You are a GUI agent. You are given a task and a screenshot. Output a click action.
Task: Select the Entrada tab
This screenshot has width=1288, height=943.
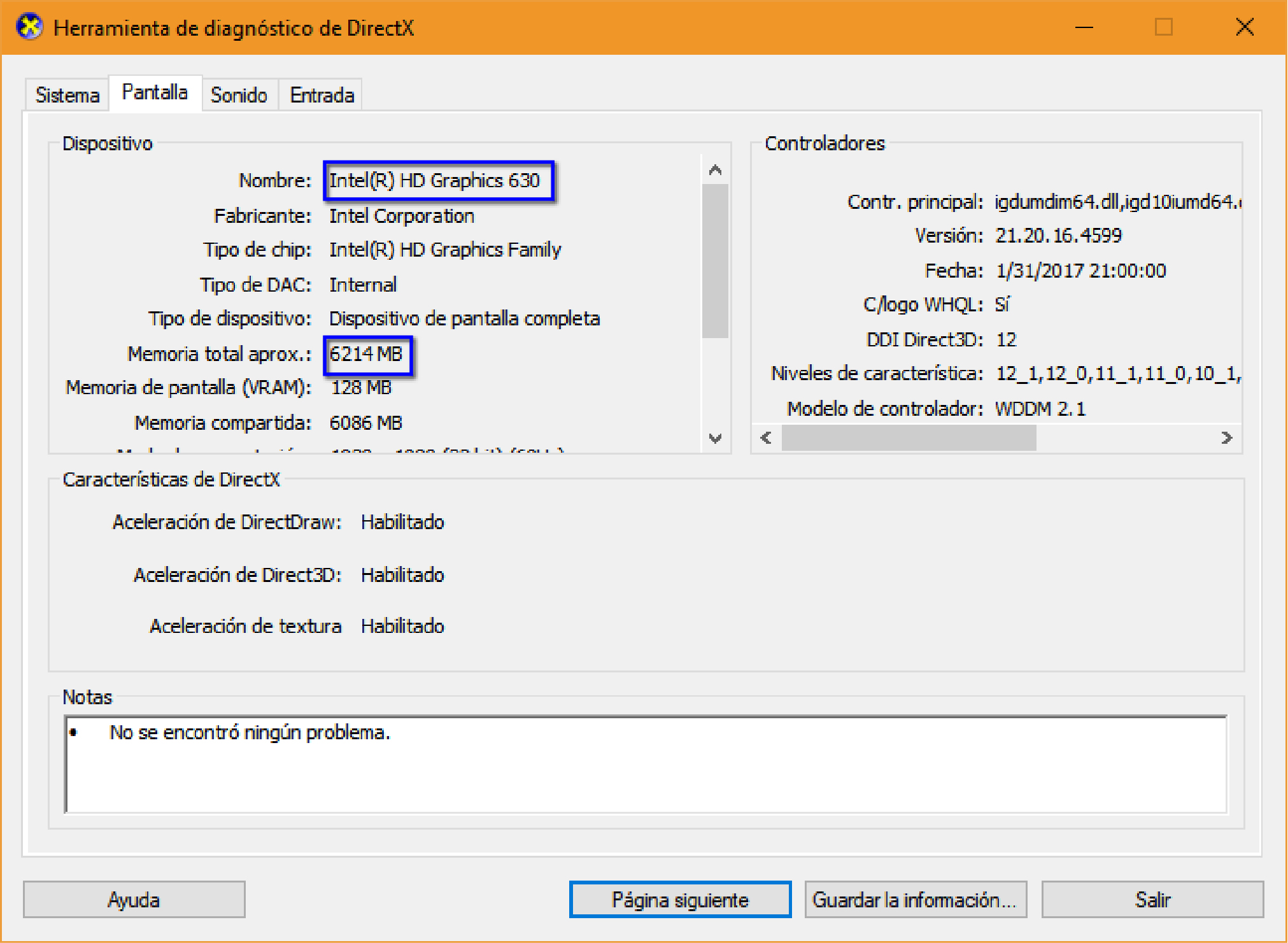tap(322, 96)
